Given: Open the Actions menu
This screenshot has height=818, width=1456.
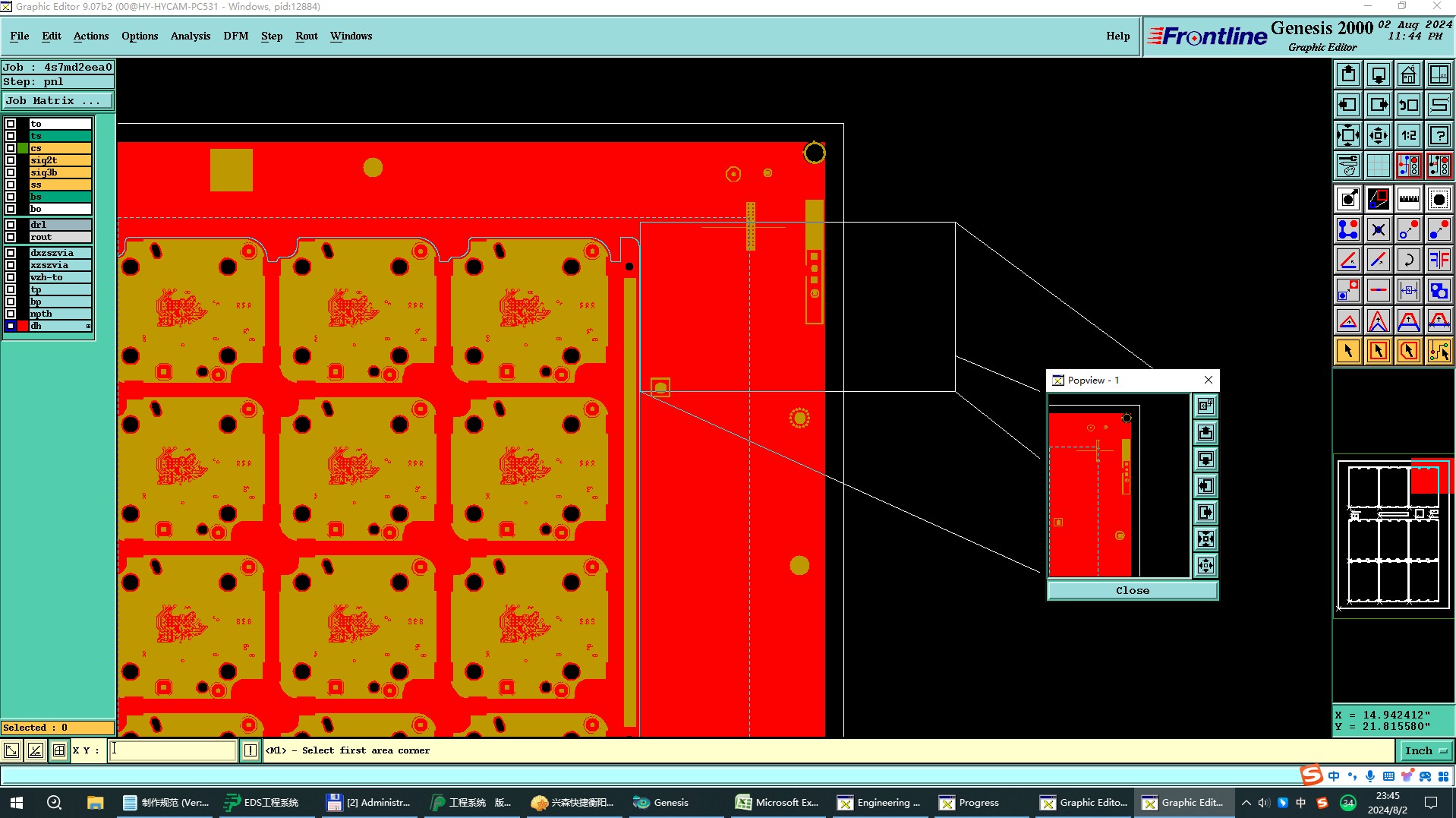Looking at the screenshot, I should [91, 36].
